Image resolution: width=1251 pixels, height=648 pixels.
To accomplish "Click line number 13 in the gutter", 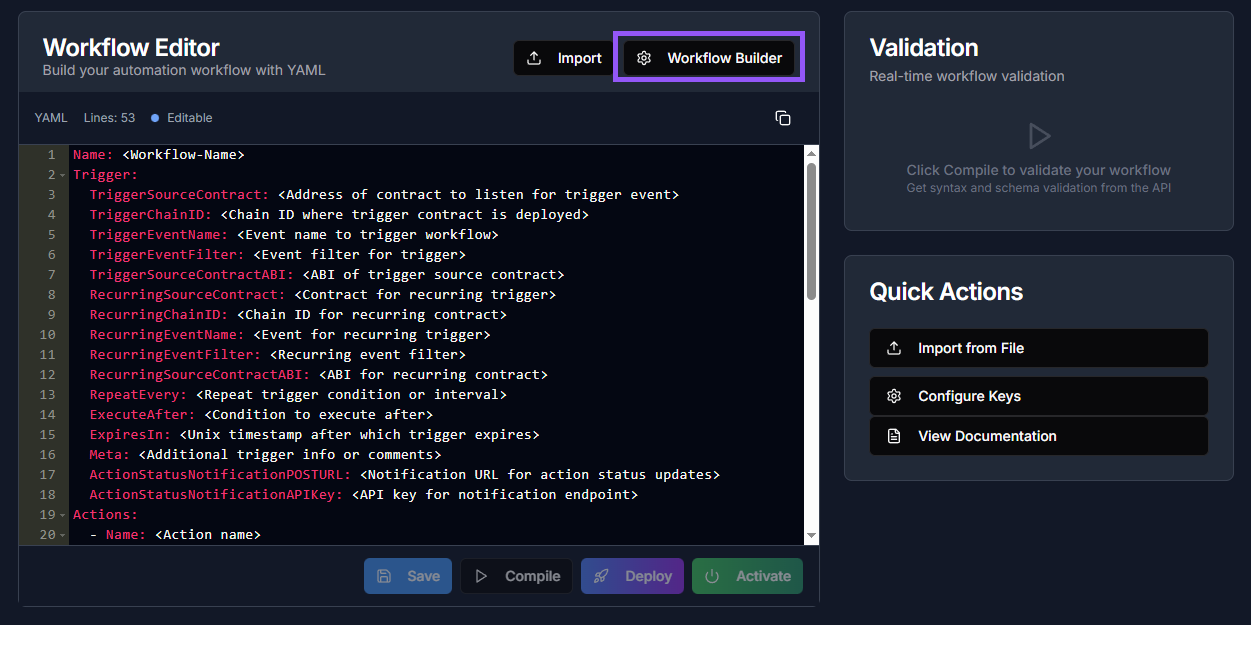I will coord(47,394).
